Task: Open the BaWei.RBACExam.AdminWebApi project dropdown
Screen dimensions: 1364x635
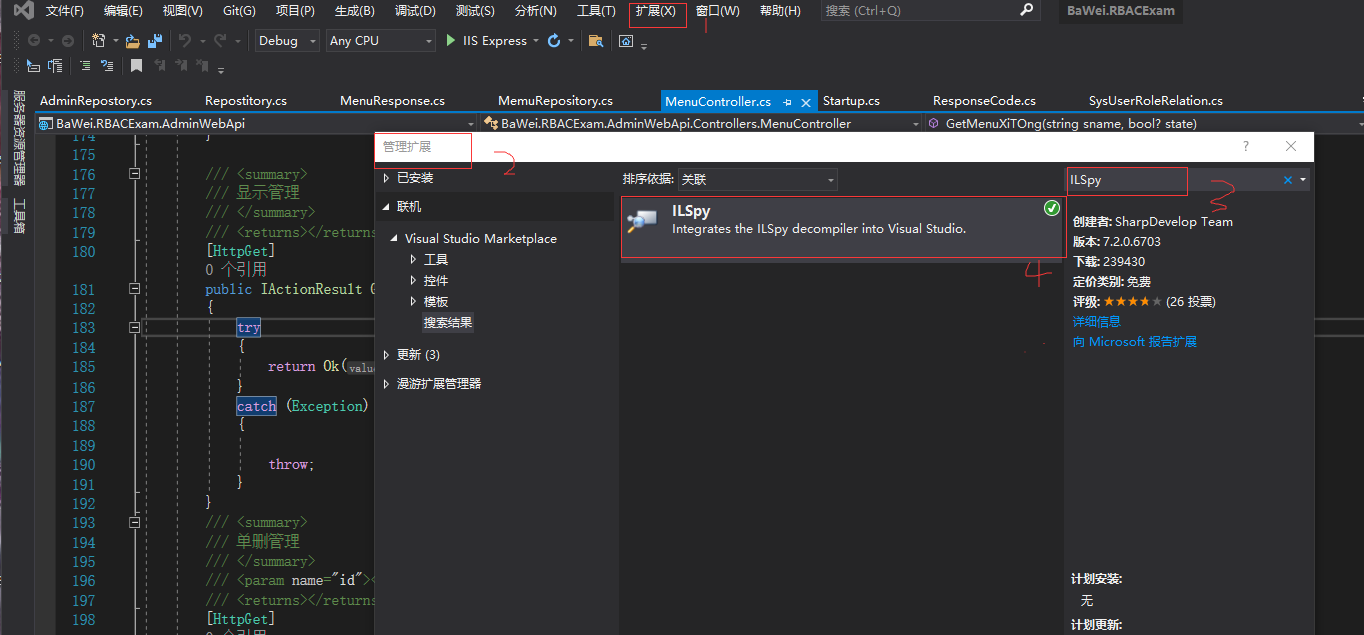Action: tap(256, 124)
